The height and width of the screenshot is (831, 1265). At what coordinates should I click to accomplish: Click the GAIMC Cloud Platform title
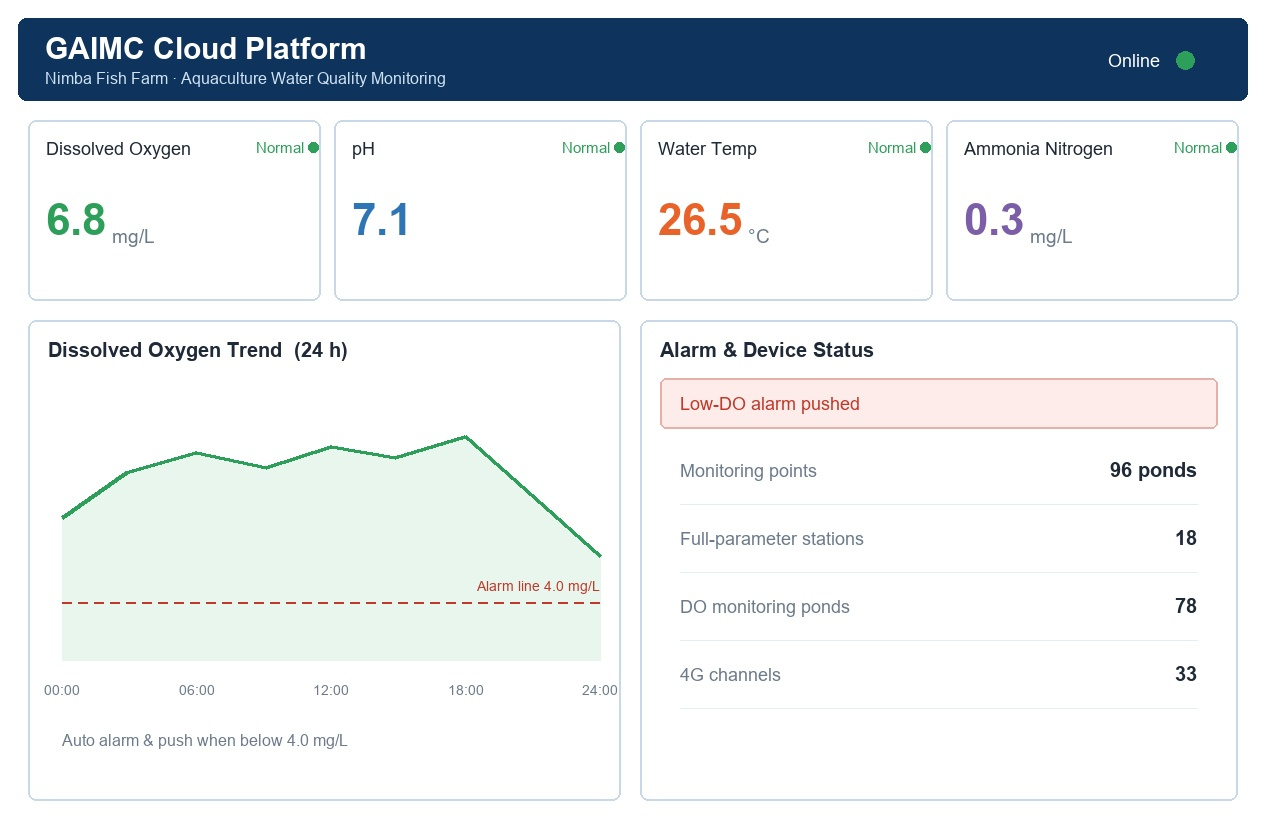point(206,49)
